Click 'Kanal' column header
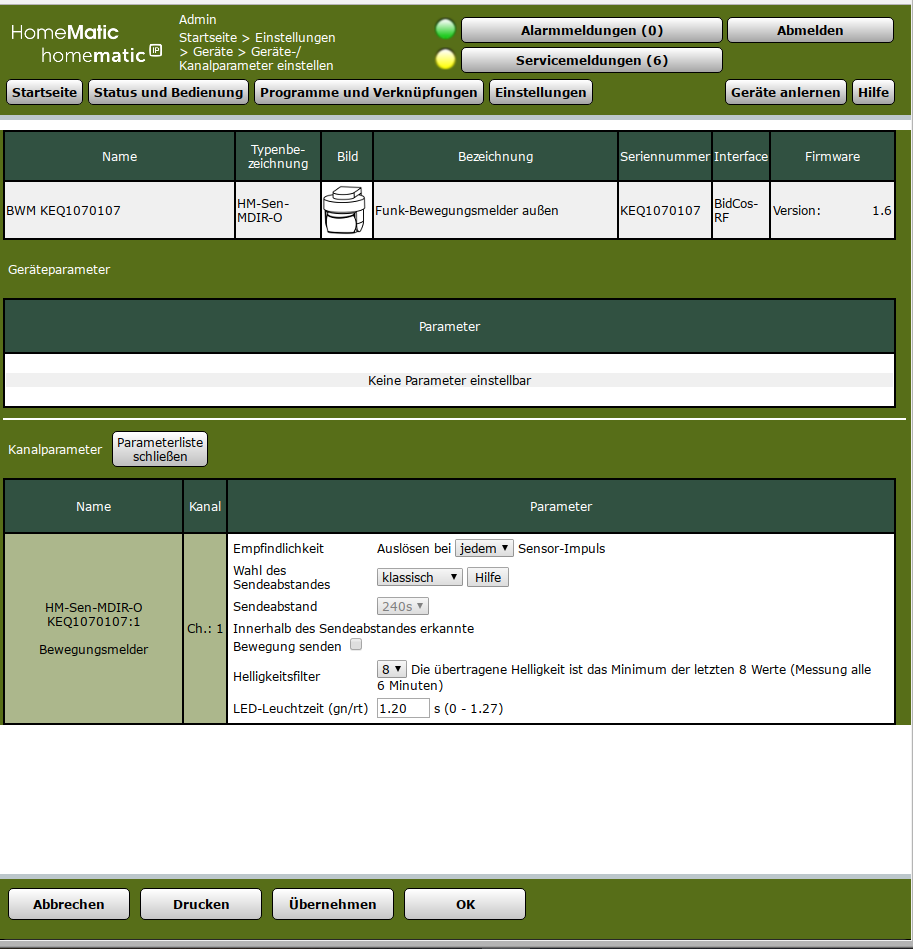Viewport: 913px width, 949px height. pos(205,507)
